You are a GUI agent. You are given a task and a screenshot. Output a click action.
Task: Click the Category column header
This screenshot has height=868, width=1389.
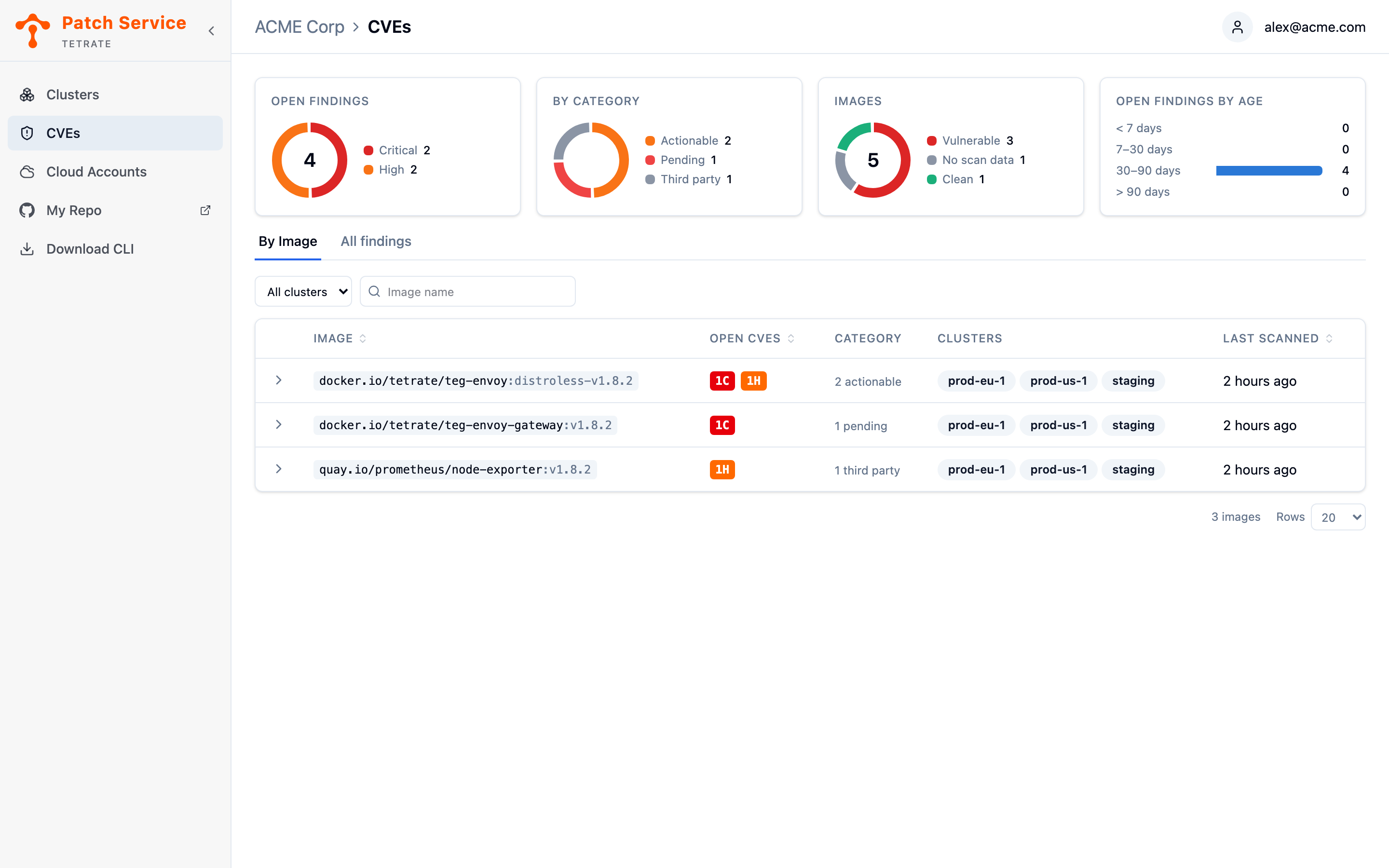867,339
